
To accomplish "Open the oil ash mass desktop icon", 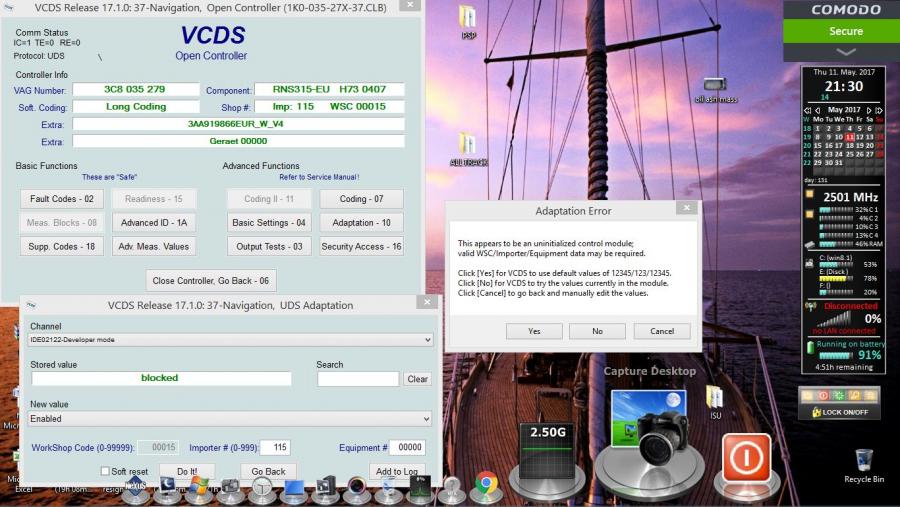I will tap(716, 90).
